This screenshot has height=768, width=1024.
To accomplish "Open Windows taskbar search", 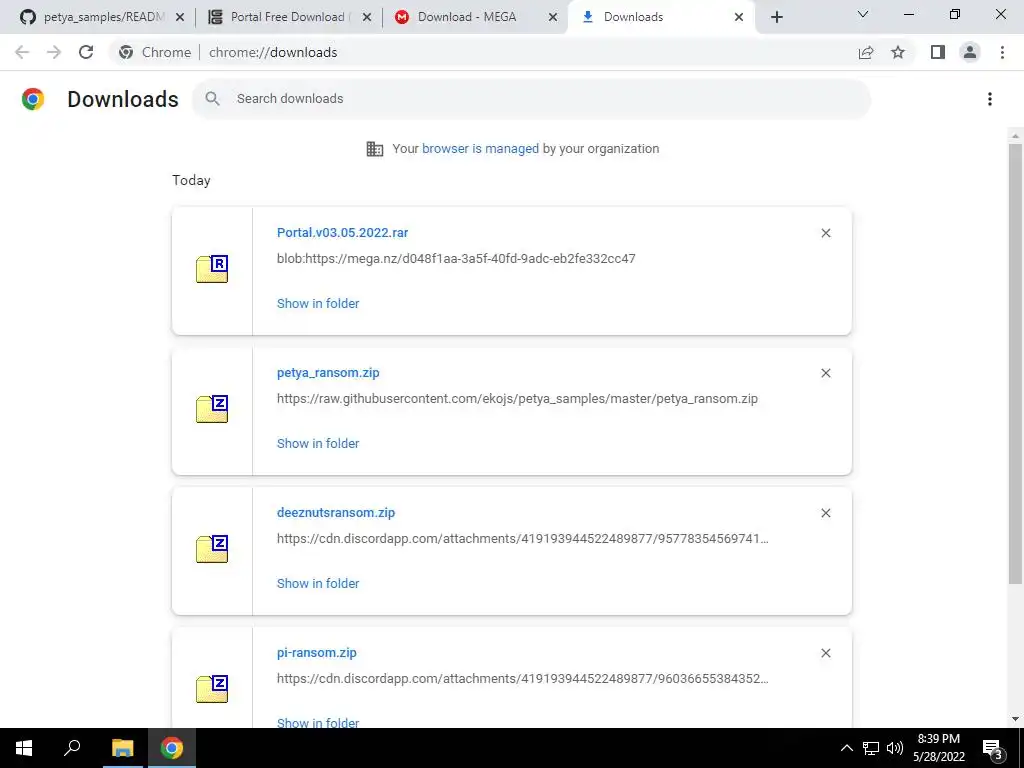I will coord(72,748).
